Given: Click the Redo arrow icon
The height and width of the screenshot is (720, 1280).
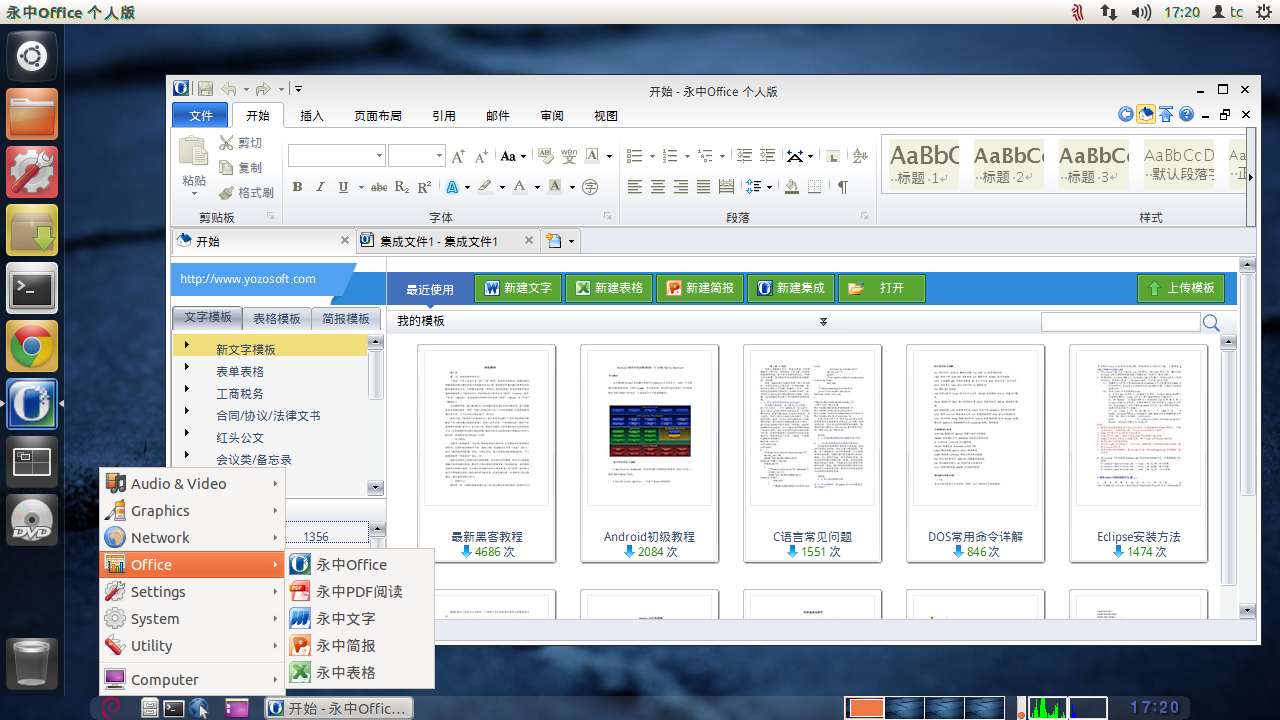Looking at the screenshot, I should [x=263, y=89].
